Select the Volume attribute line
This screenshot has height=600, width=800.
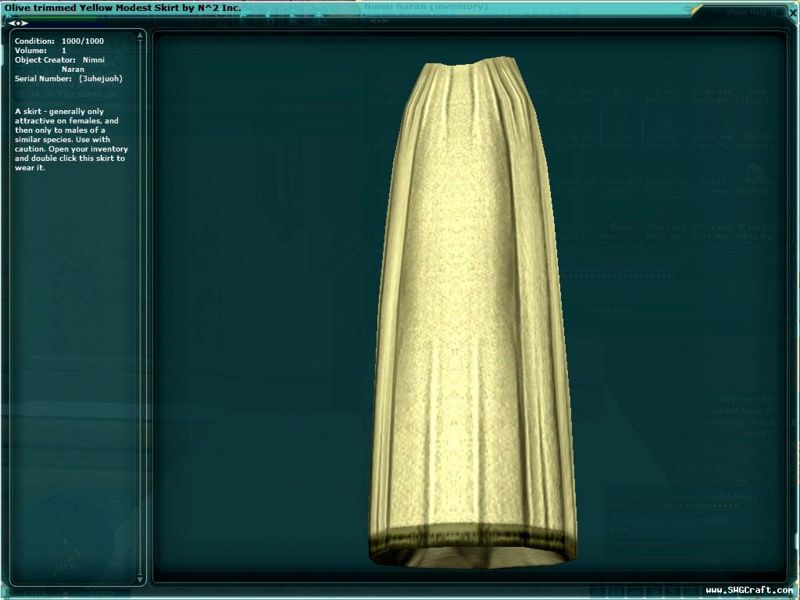(42, 50)
